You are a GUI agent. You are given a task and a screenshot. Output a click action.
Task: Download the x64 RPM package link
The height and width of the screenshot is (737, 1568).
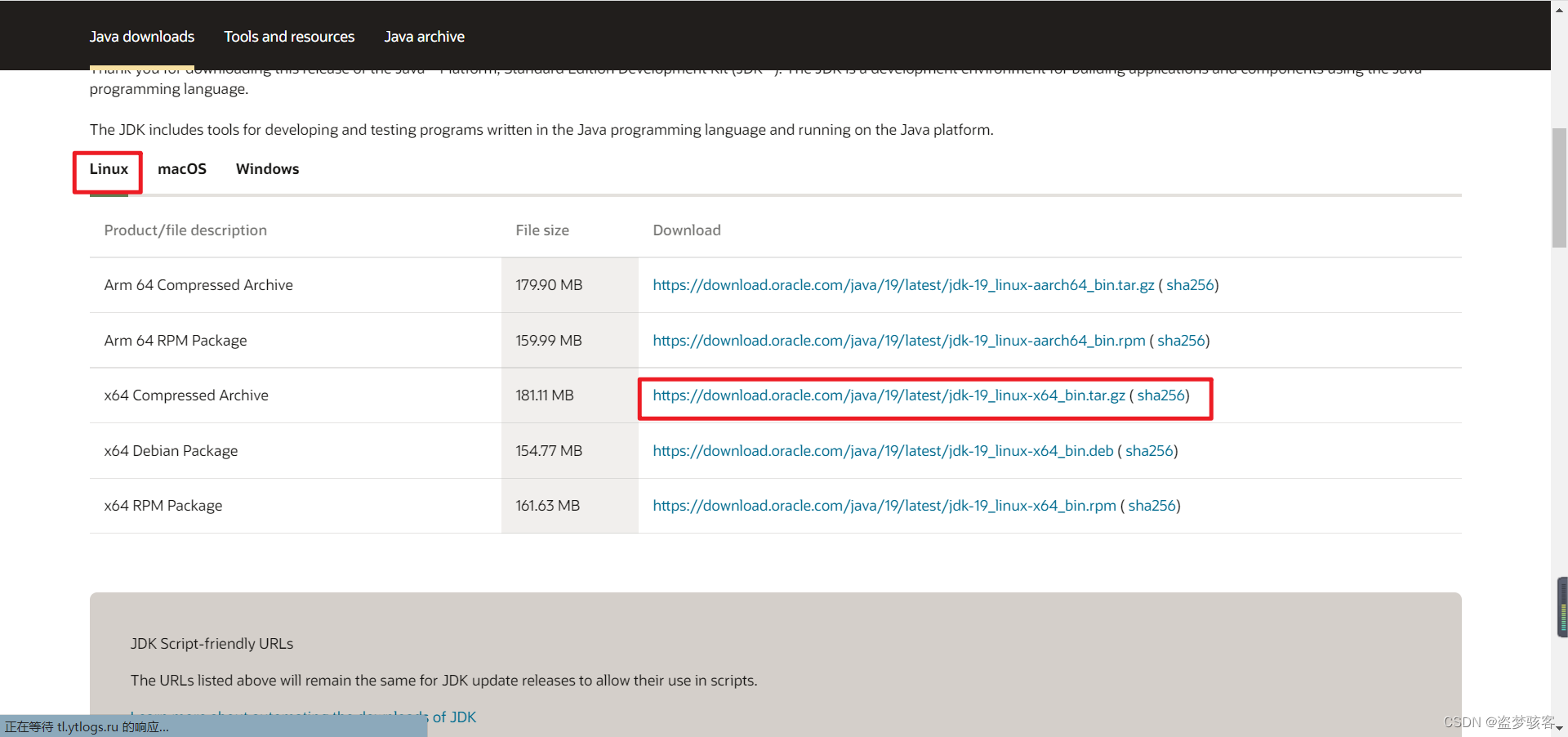884,506
